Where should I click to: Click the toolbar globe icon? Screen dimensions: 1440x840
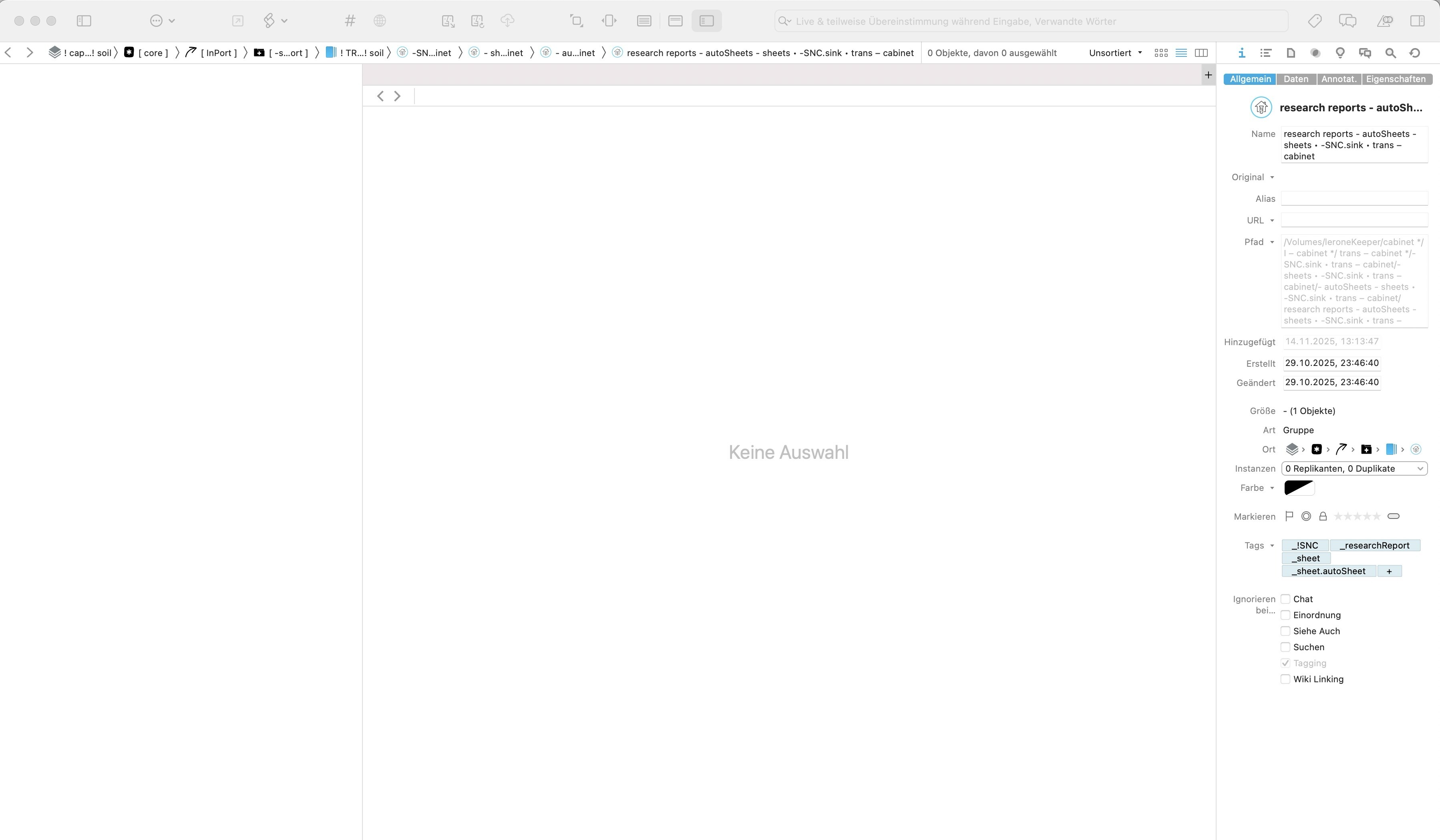[380, 21]
